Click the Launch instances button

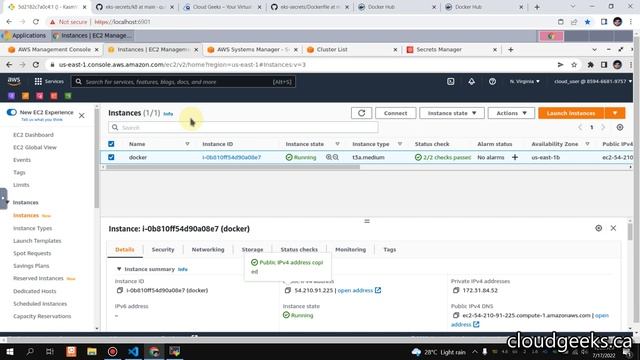[571, 113]
